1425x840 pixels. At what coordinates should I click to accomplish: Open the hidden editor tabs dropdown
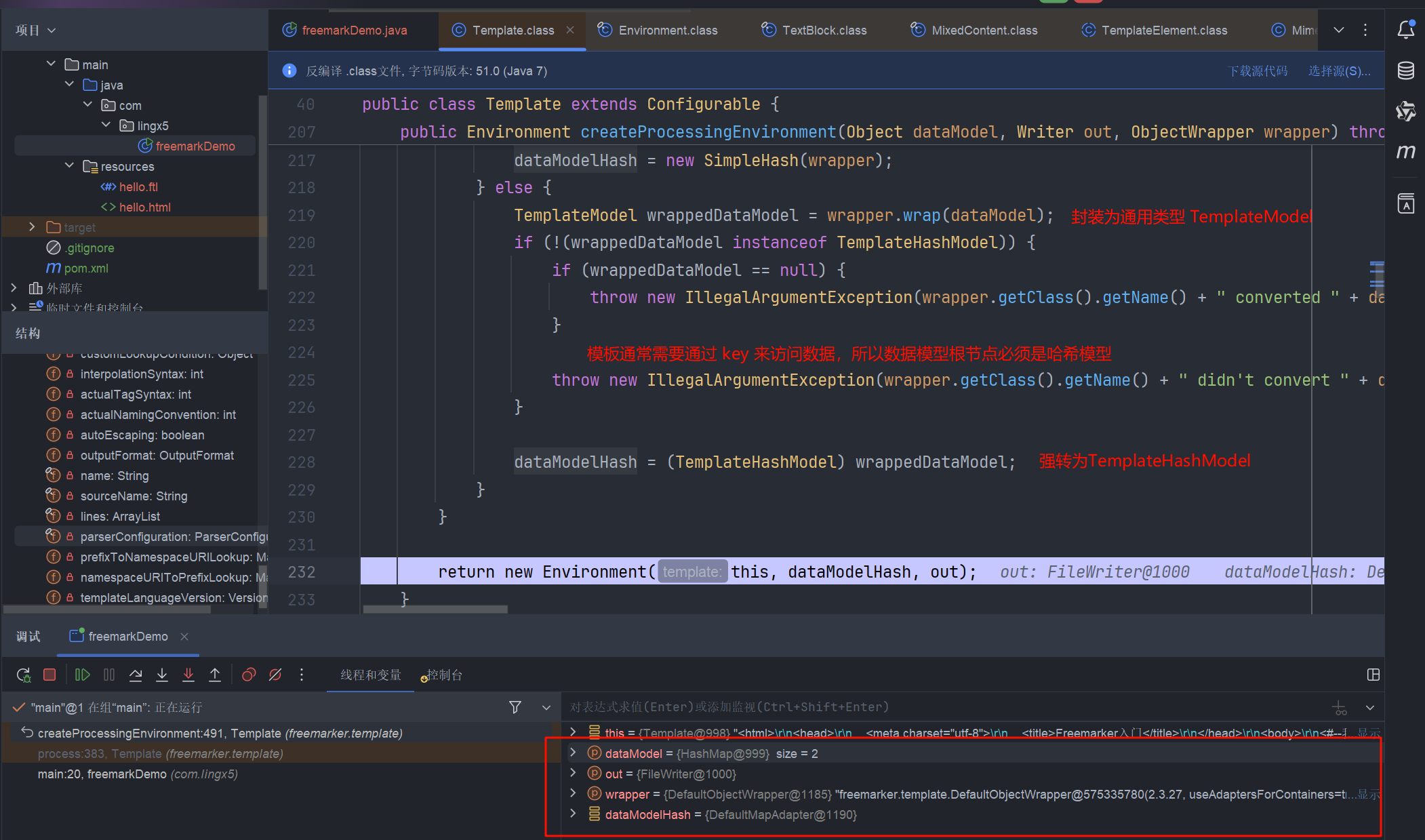click(1339, 30)
